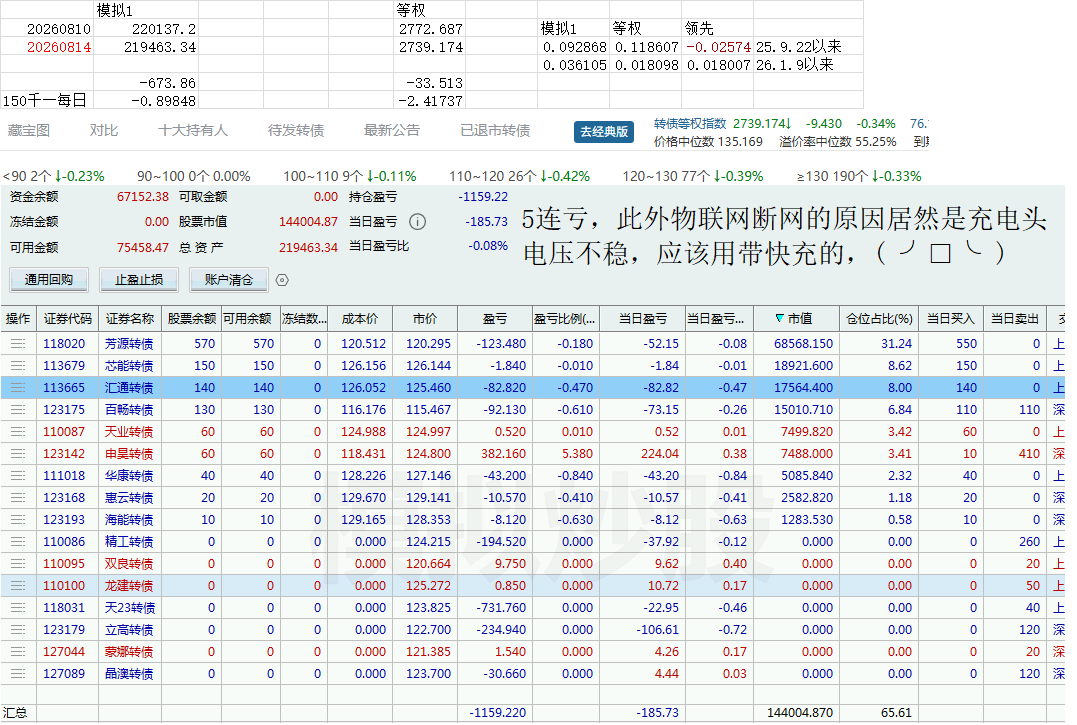Screen dimensions: 1077x725
Task: Sort by the 成本价 column header
Action: click(x=360, y=319)
